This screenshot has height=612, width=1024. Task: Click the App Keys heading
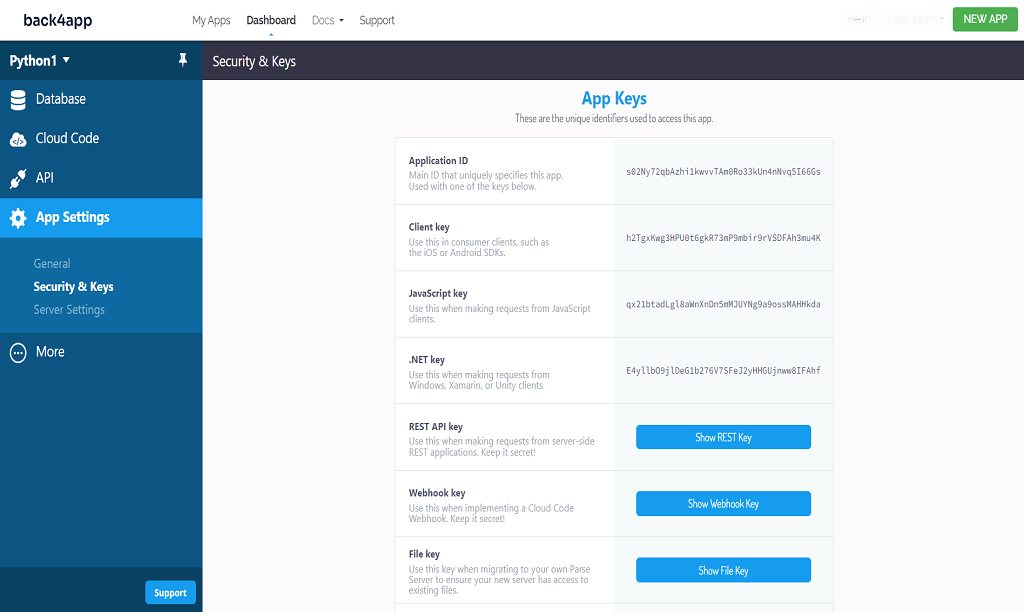point(614,99)
